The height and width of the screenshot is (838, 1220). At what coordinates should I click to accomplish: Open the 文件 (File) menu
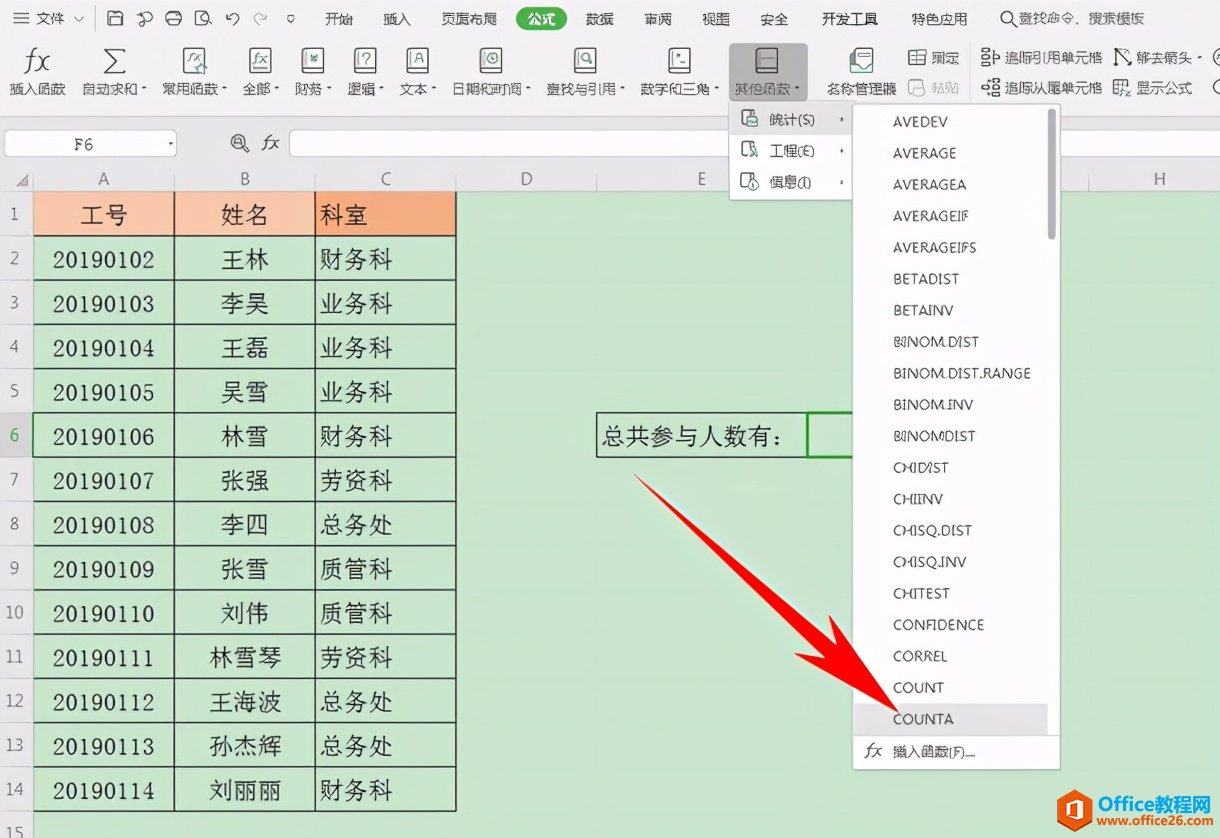pyautogui.click(x=49, y=19)
